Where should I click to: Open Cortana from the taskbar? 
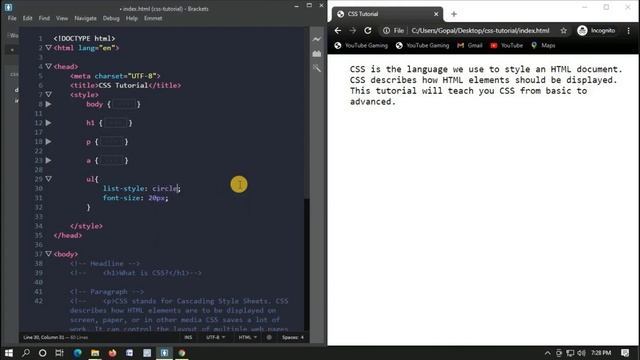coord(42,353)
